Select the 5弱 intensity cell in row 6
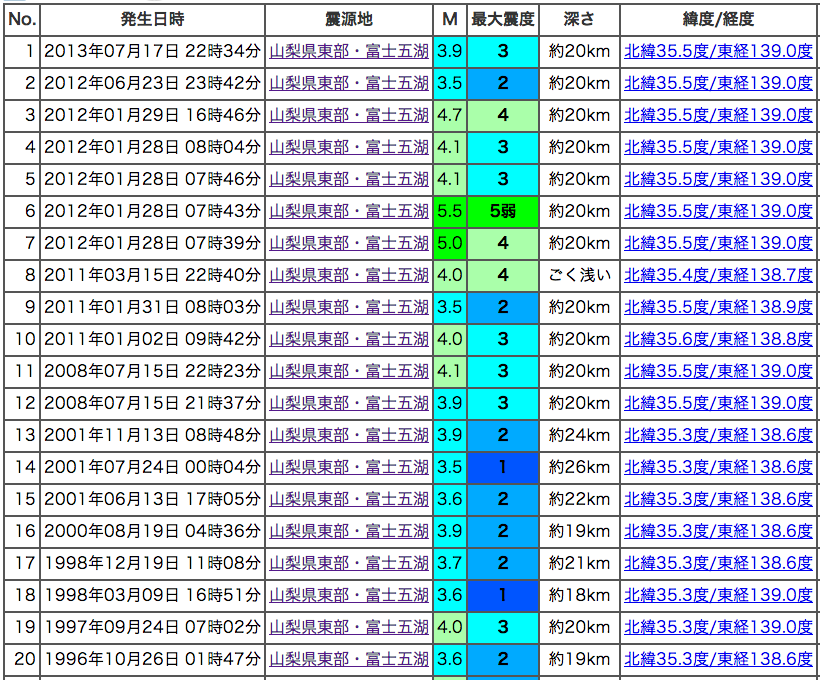The width and height of the screenshot is (820, 680). [501, 213]
